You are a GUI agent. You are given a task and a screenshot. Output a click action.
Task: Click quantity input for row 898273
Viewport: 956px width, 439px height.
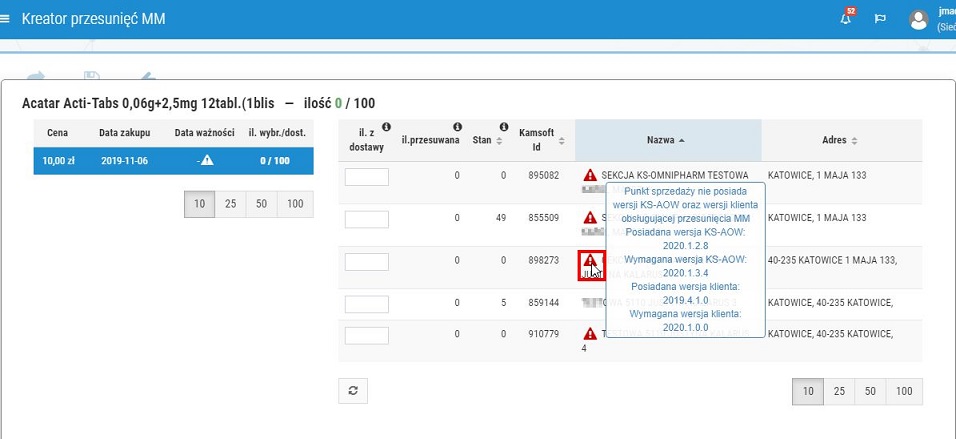(x=366, y=262)
